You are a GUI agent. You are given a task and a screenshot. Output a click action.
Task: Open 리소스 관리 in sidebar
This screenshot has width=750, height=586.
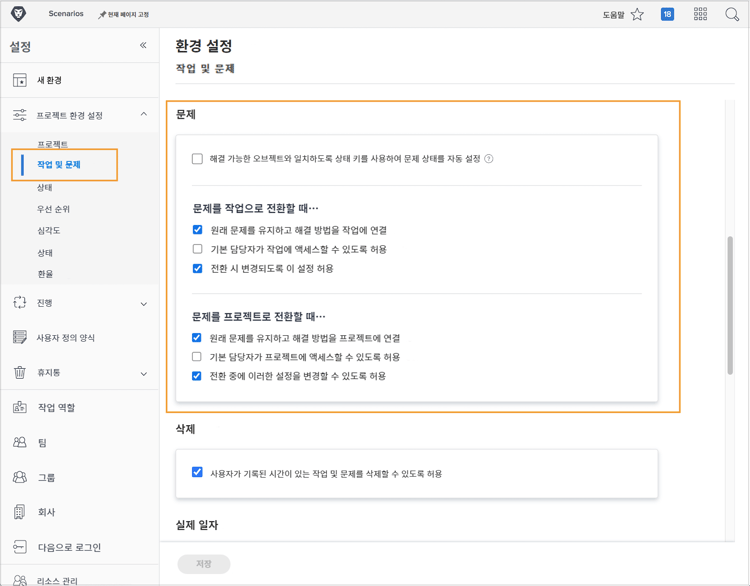pos(57,581)
